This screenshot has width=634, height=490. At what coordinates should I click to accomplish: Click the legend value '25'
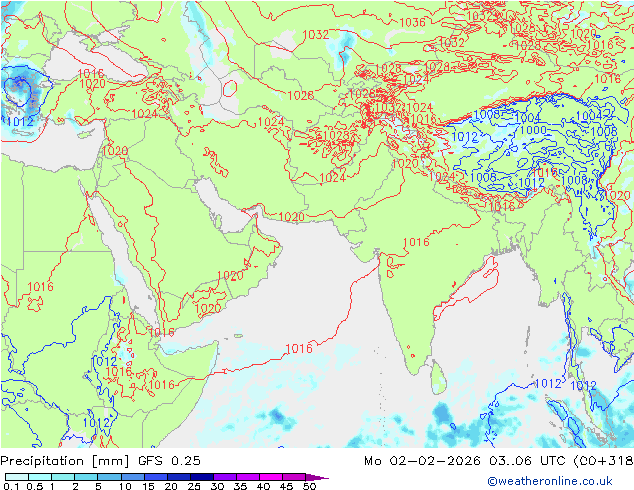(x=194, y=486)
